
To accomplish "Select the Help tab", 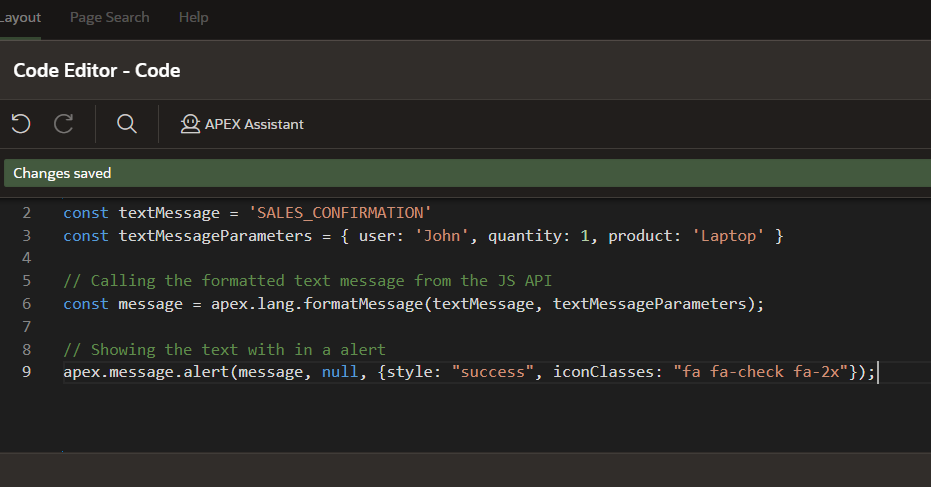I will (193, 17).
